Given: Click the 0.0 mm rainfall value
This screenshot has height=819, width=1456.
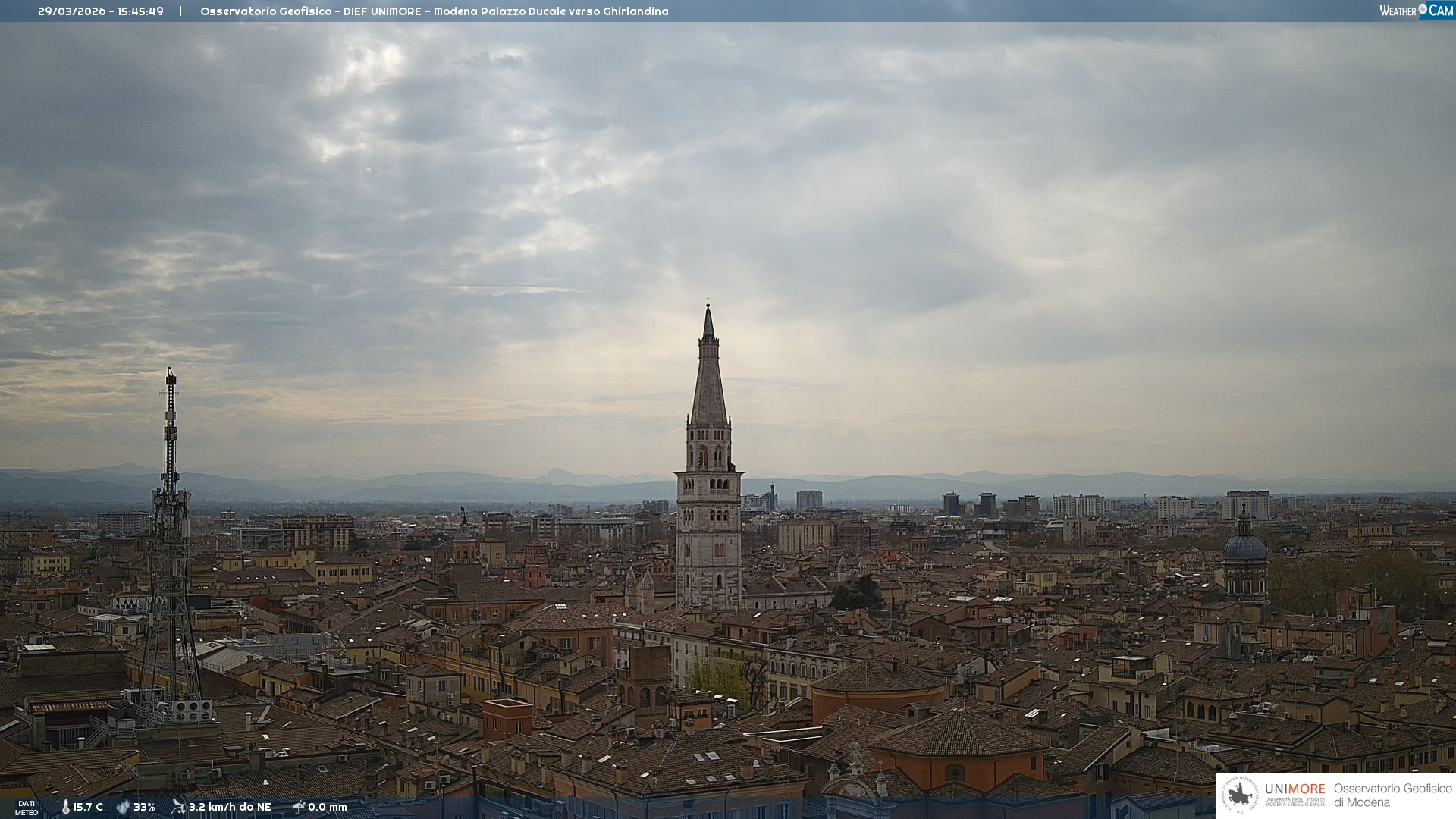Looking at the screenshot, I should [328, 807].
